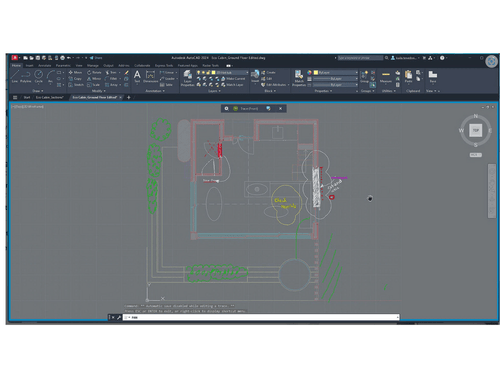Click the ViewCube TOP face
Image resolution: width=500 pixels, height=375 pixels.
coord(476,130)
